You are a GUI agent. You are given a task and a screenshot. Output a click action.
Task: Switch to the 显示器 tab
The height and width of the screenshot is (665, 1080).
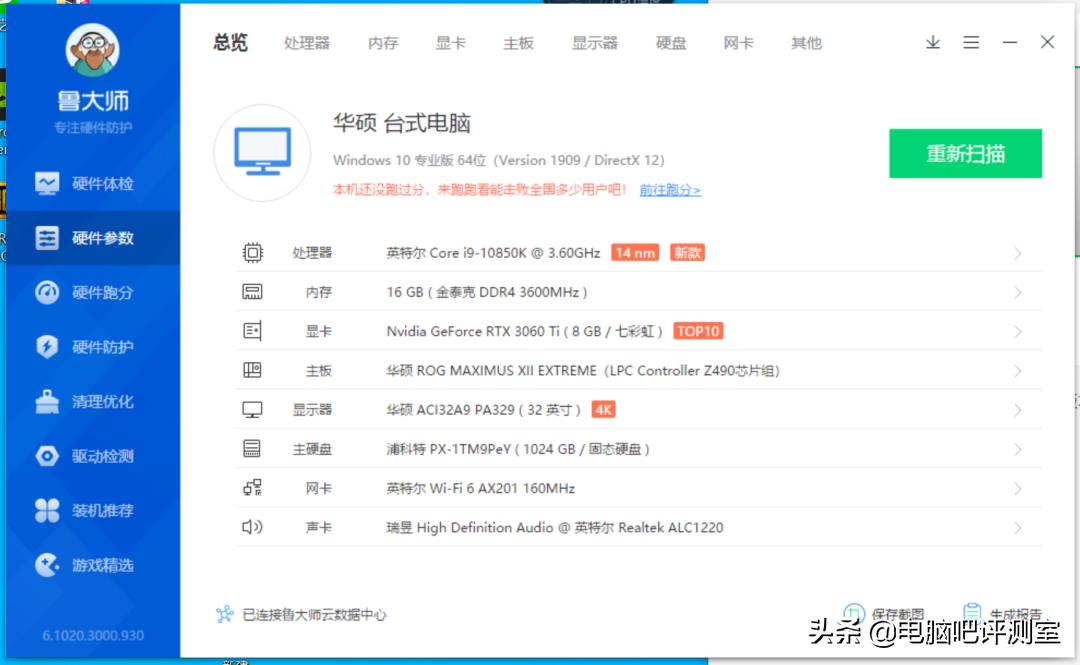pos(594,43)
